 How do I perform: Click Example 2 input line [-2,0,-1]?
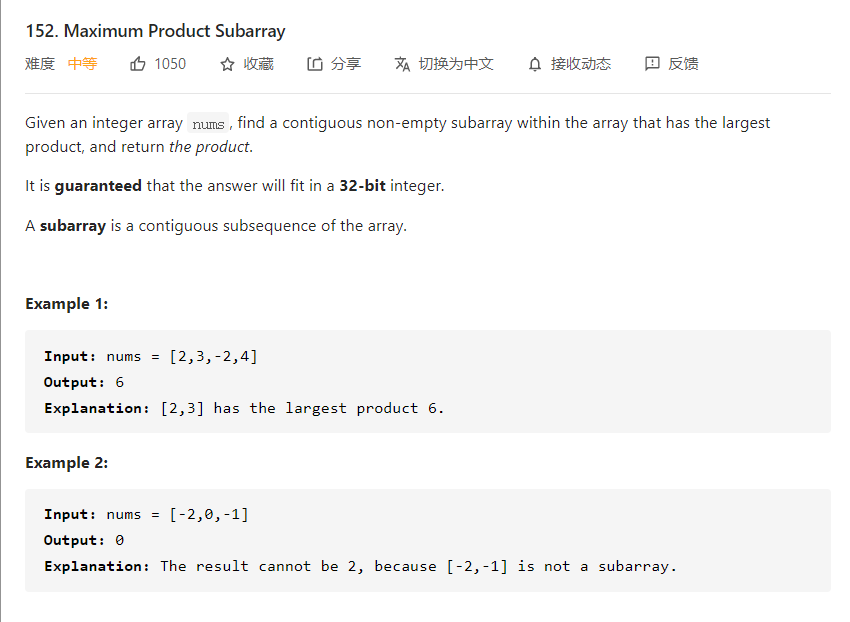tap(209, 515)
